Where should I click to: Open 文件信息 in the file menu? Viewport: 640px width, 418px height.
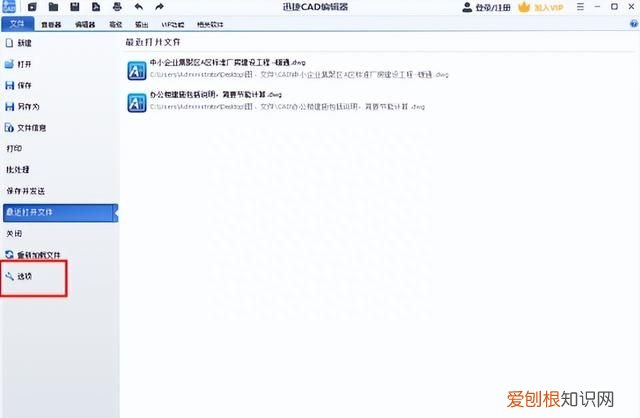click(x=26, y=128)
